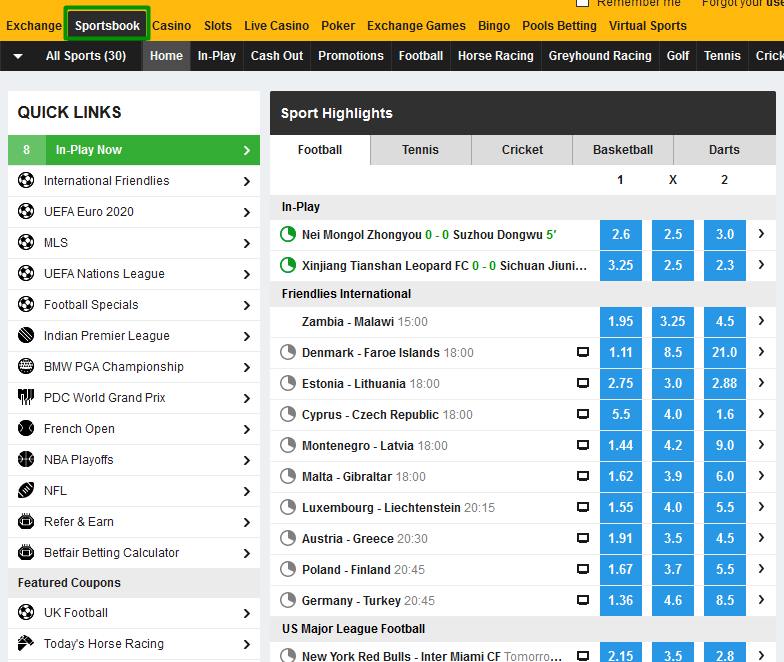Screen dimensions: 784x662
Task: Bet on Poland win at odds 1.67
Action: point(620,570)
